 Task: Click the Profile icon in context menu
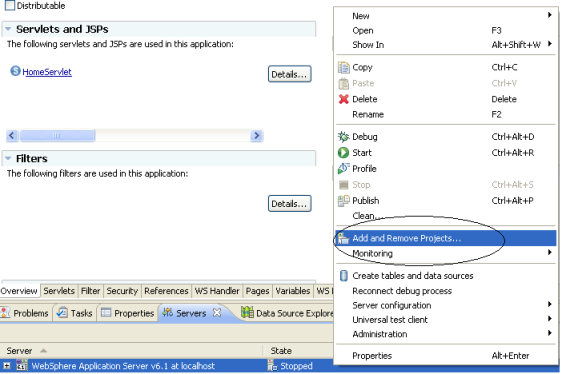tap(343, 169)
